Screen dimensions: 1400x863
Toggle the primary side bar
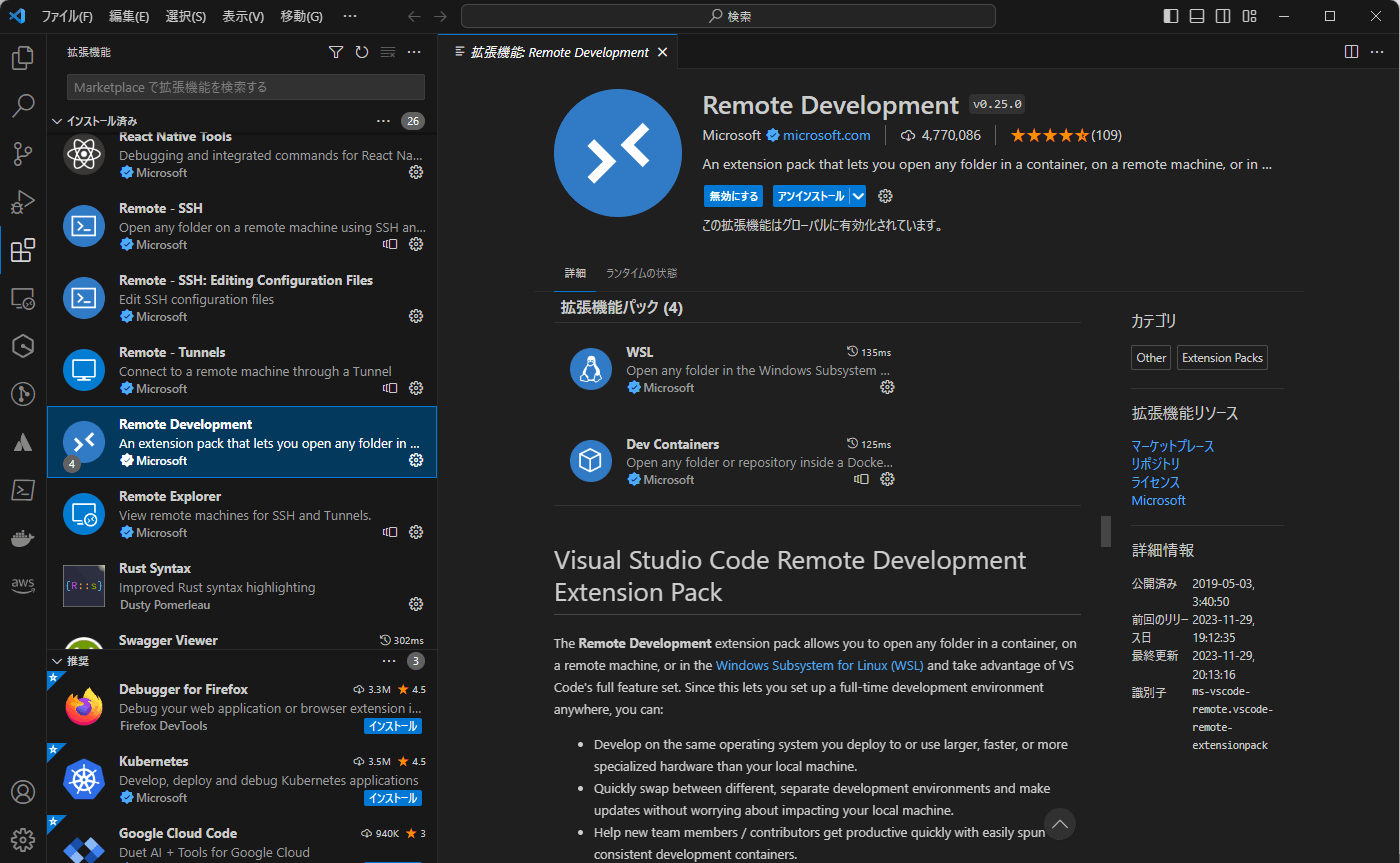(1171, 16)
